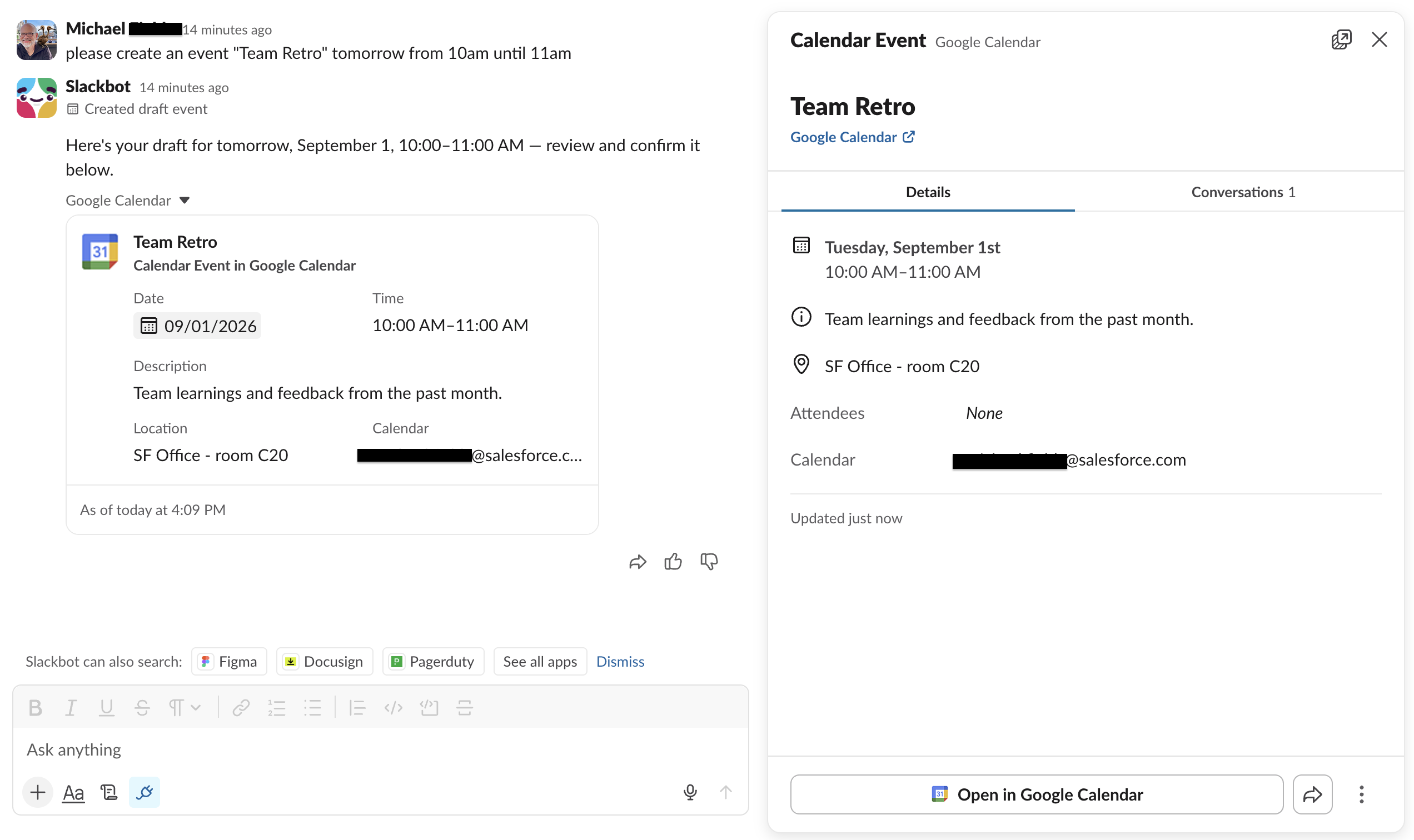This screenshot has width=1414, height=840.
Task: Click the Created draft event status line
Action: (x=137, y=109)
